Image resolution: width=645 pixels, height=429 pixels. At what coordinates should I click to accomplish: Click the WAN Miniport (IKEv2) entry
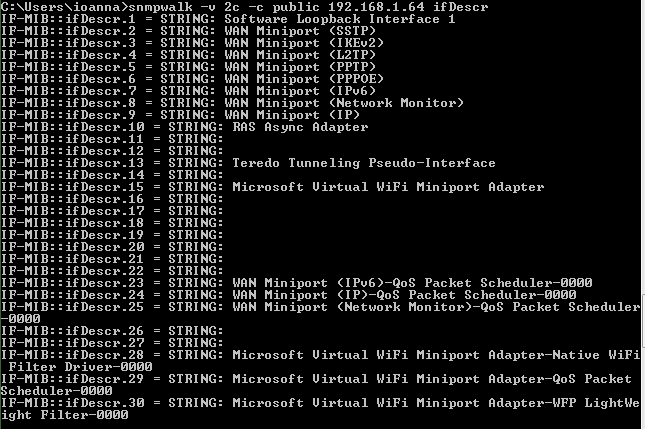coord(304,43)
